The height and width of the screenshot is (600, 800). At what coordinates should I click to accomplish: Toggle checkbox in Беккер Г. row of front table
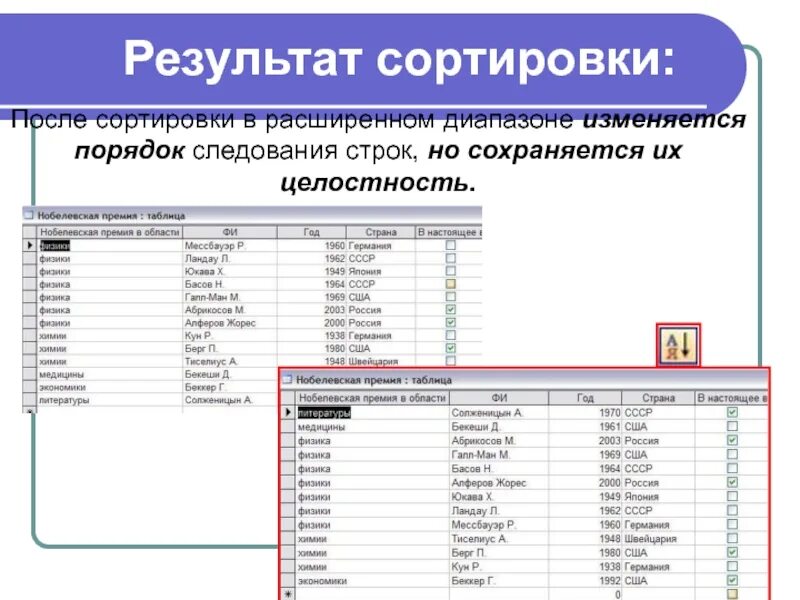[x=732, y=580]
